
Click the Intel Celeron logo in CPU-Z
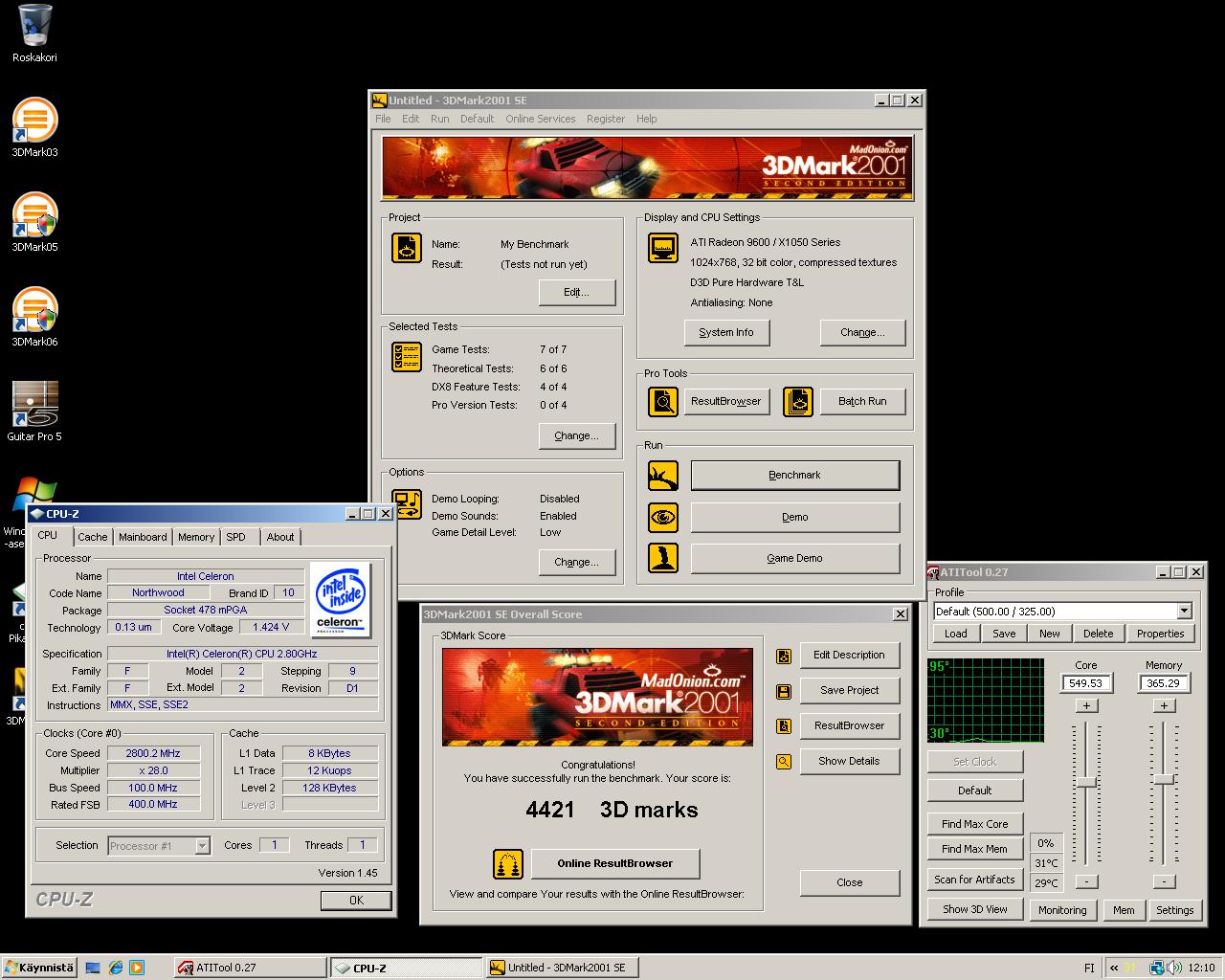[341, 600]
